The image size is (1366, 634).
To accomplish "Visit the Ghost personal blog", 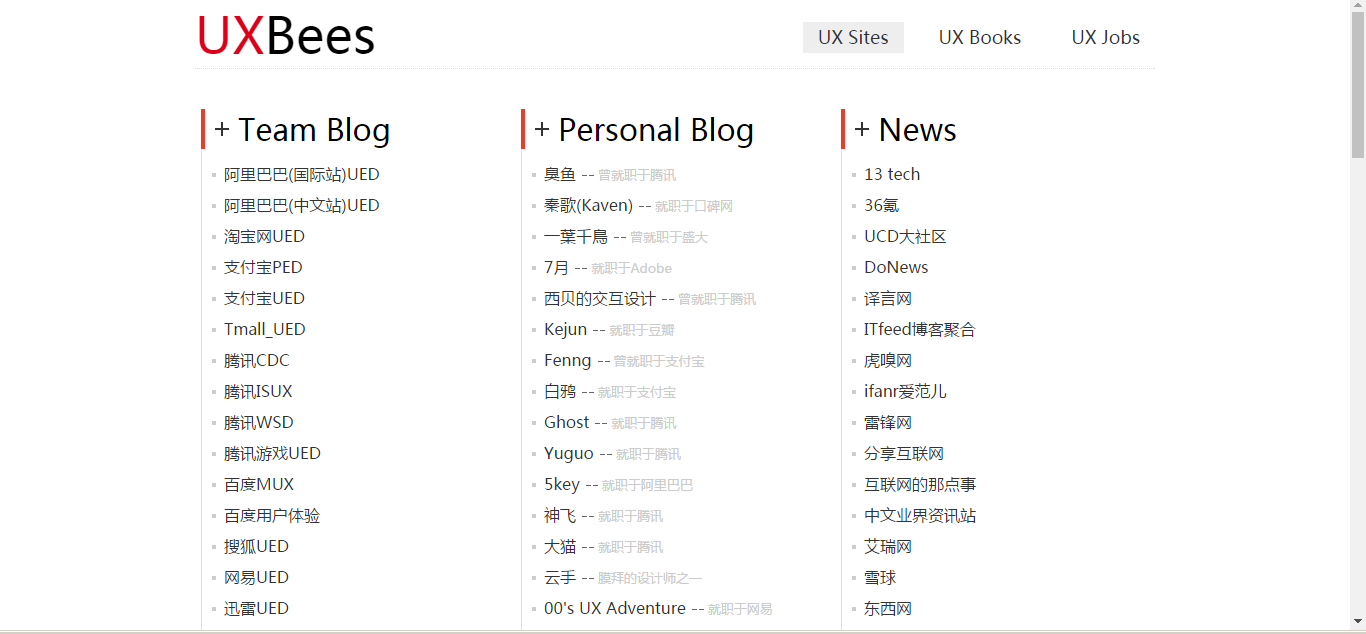I will (567, 422).
